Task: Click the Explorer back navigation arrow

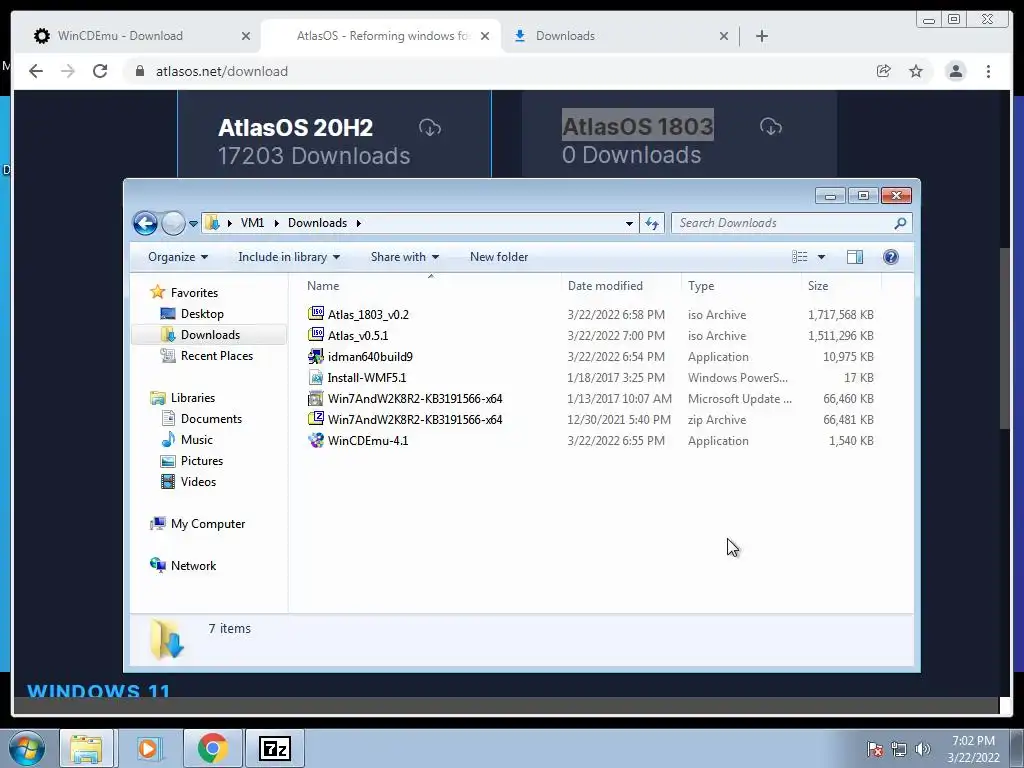Action: [145, 223]
